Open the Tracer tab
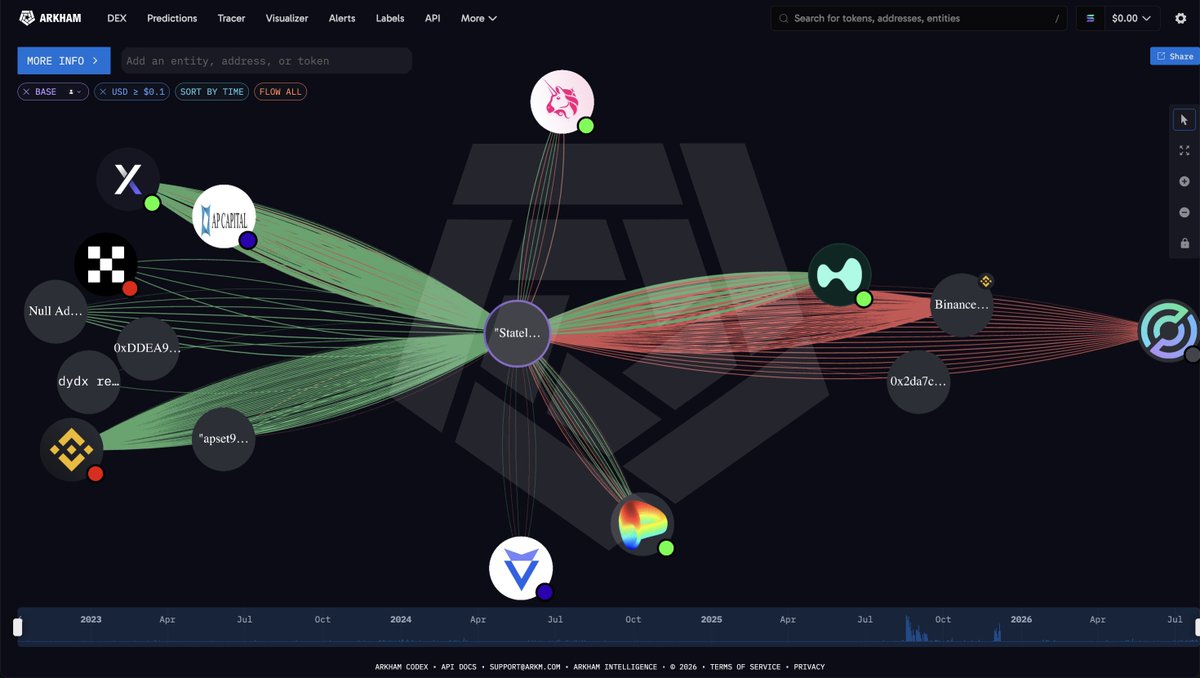The height and width of the screenshot is (678, 1200). click(x=232, y=18)
